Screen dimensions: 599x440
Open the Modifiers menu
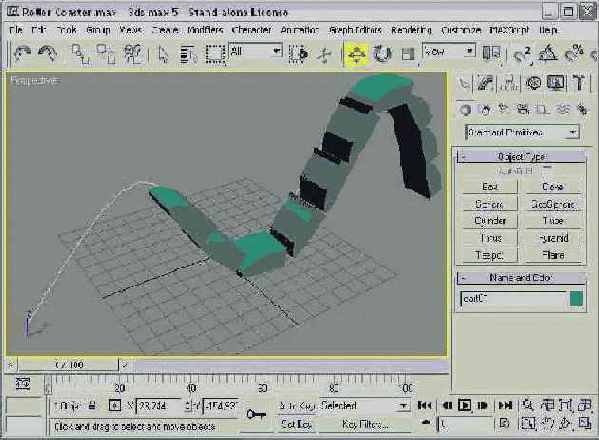pyautogui.click(x=205, y=30)
